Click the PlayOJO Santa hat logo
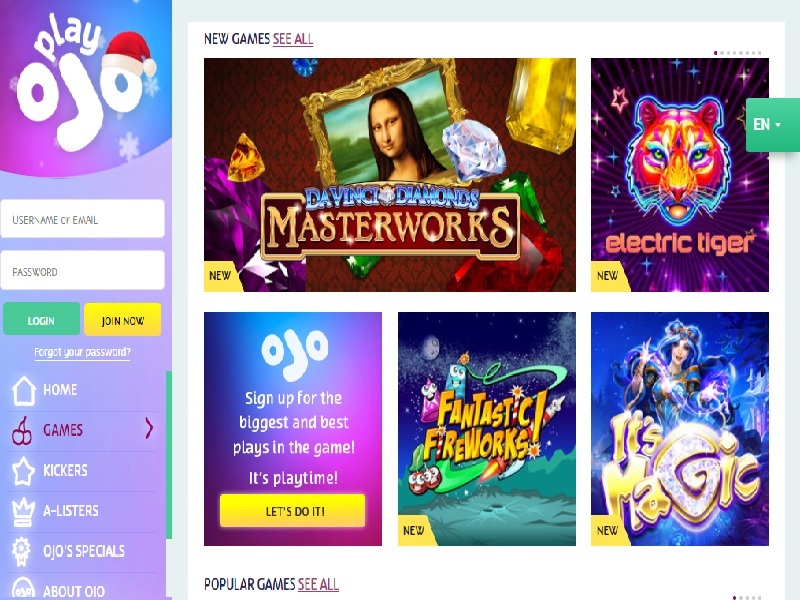Screen dimensions: 800x600 (84, 82)
